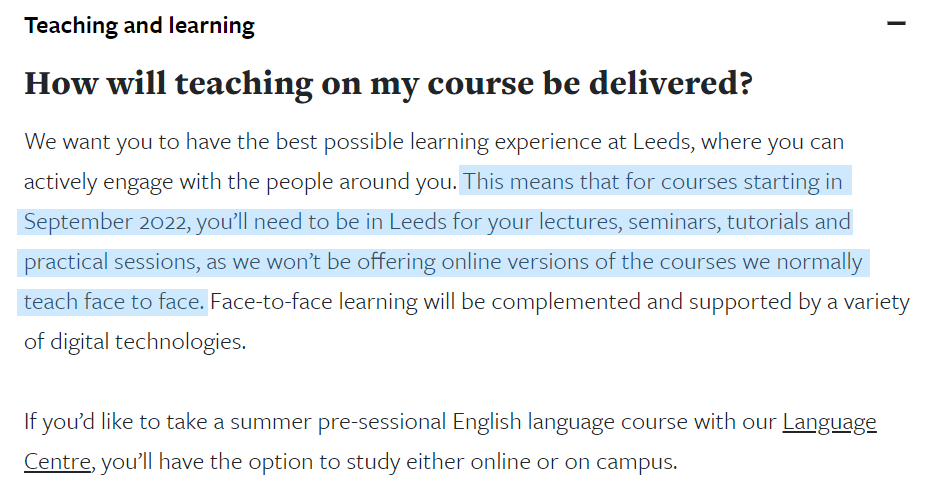
Task: Click the Teaching and learning accordion title
Action: coord(140,26)
